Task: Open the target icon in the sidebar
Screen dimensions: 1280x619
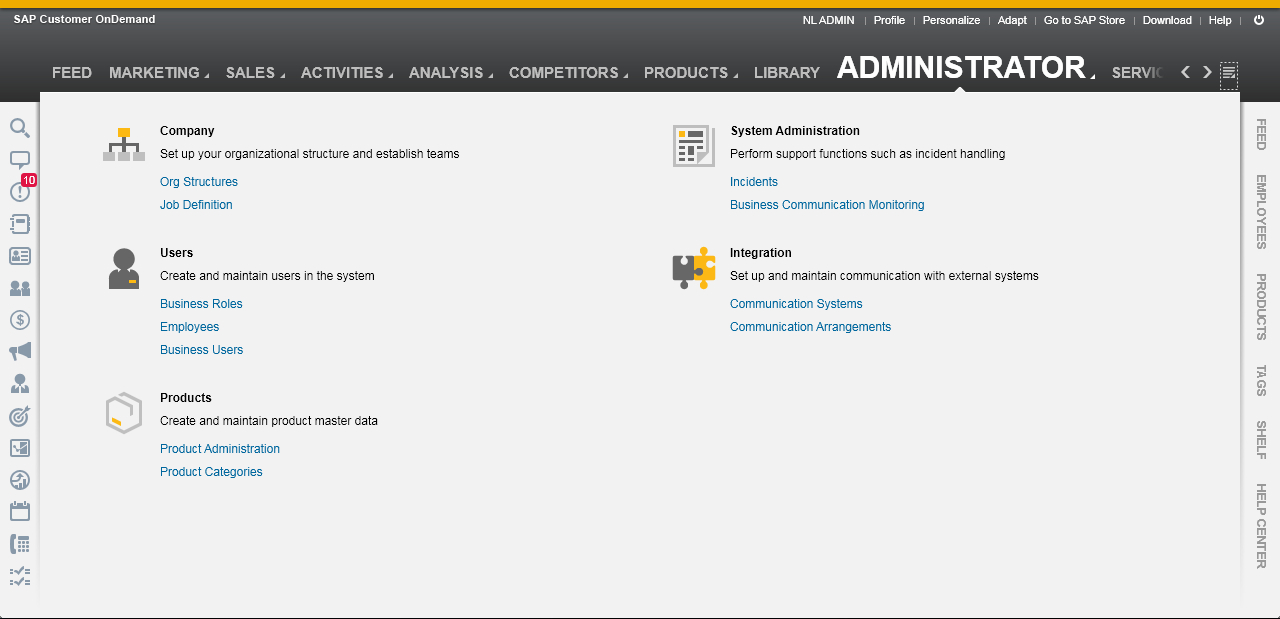Action: [20, 416]
